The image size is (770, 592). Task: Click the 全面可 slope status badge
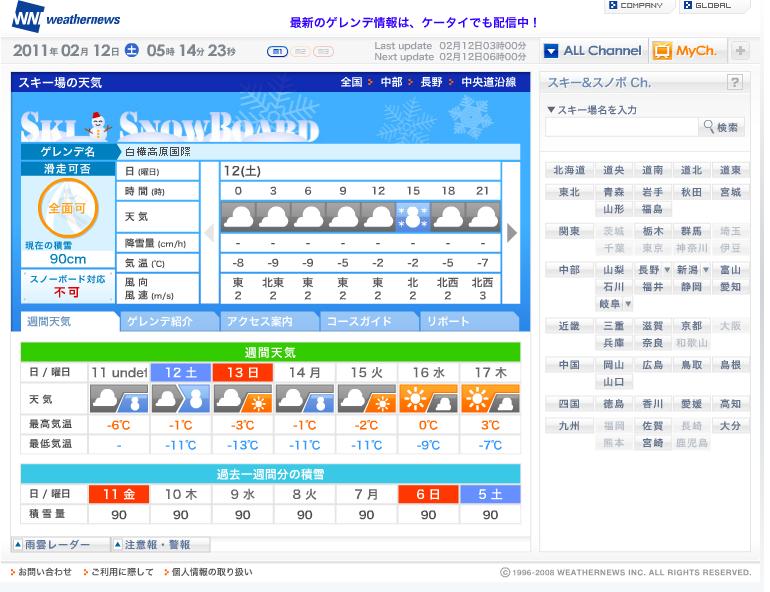coord(68,208)
